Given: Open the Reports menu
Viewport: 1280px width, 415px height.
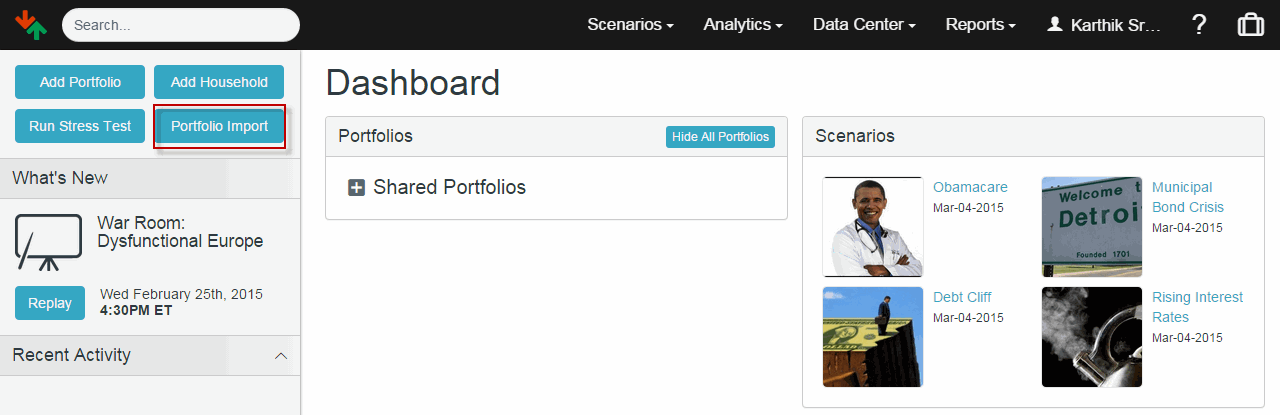Looking at the screenshot, I should (981, 25).
